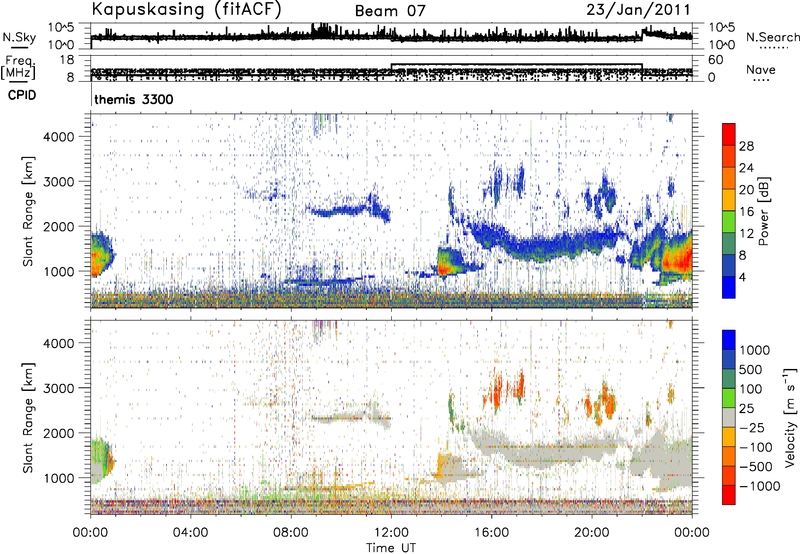Click the 'N.Search' legend label
The height and width of the screenshot is (554, 800).
pyautogui.click(x=772, y=37)
